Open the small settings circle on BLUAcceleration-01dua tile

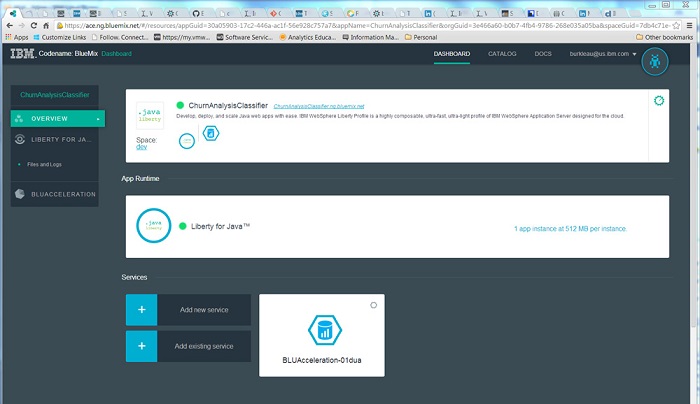(373, 304)
